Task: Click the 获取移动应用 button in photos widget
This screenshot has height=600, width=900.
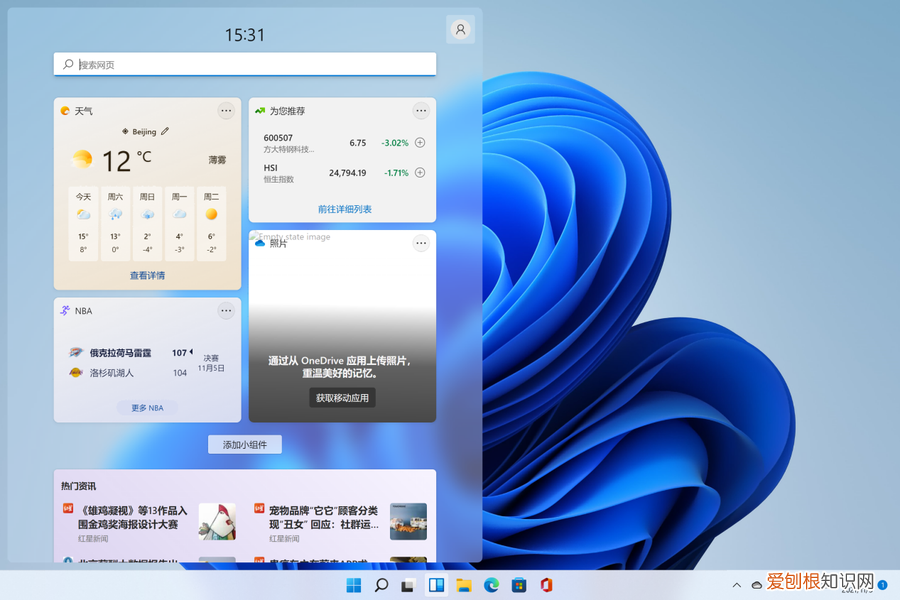Action: (341, 397)
